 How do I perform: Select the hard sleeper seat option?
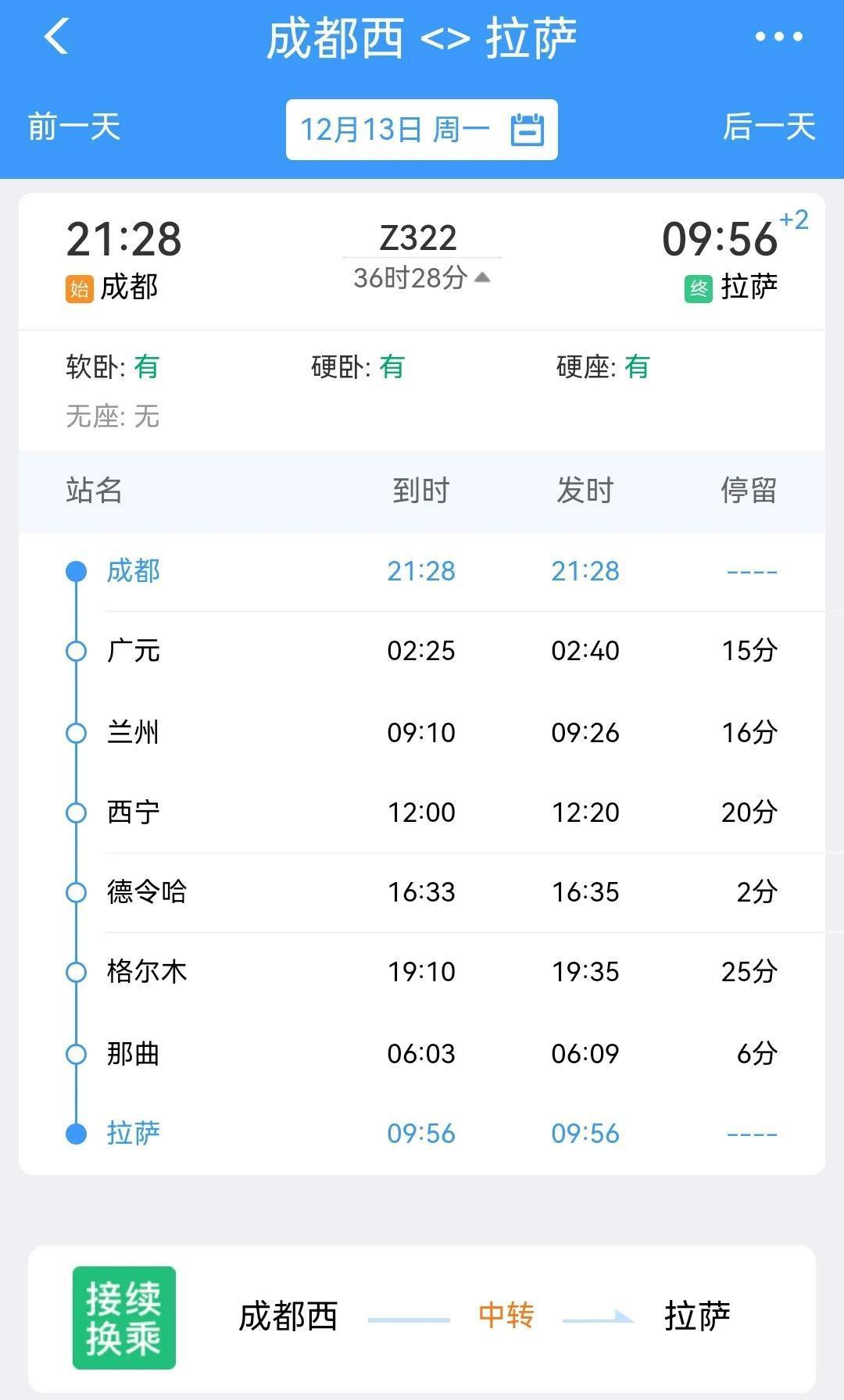click(357, 366)
